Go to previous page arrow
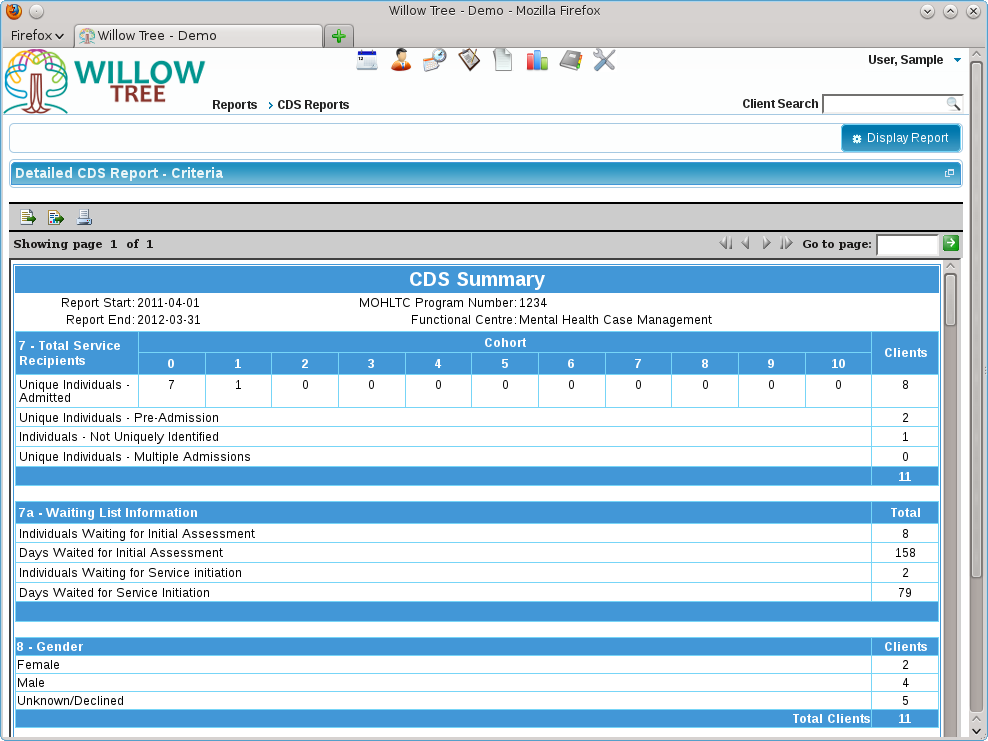Image resolution: width=988 pixels, height=741 pixels. coord(745,243)
